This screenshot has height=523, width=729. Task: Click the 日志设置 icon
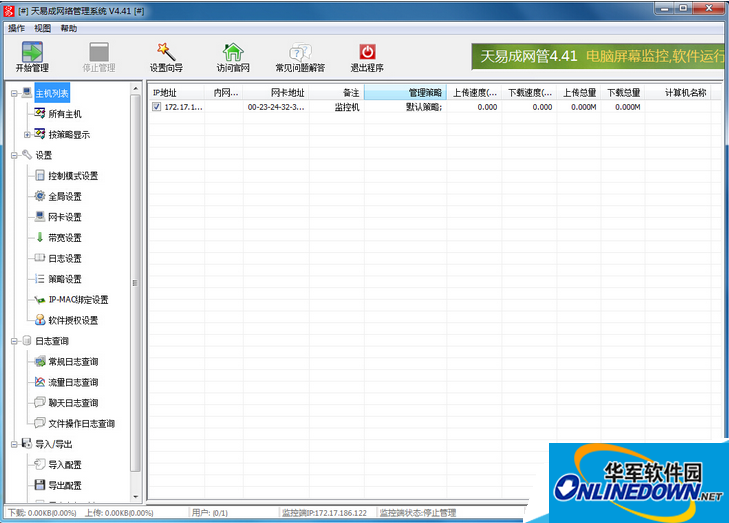40,258
